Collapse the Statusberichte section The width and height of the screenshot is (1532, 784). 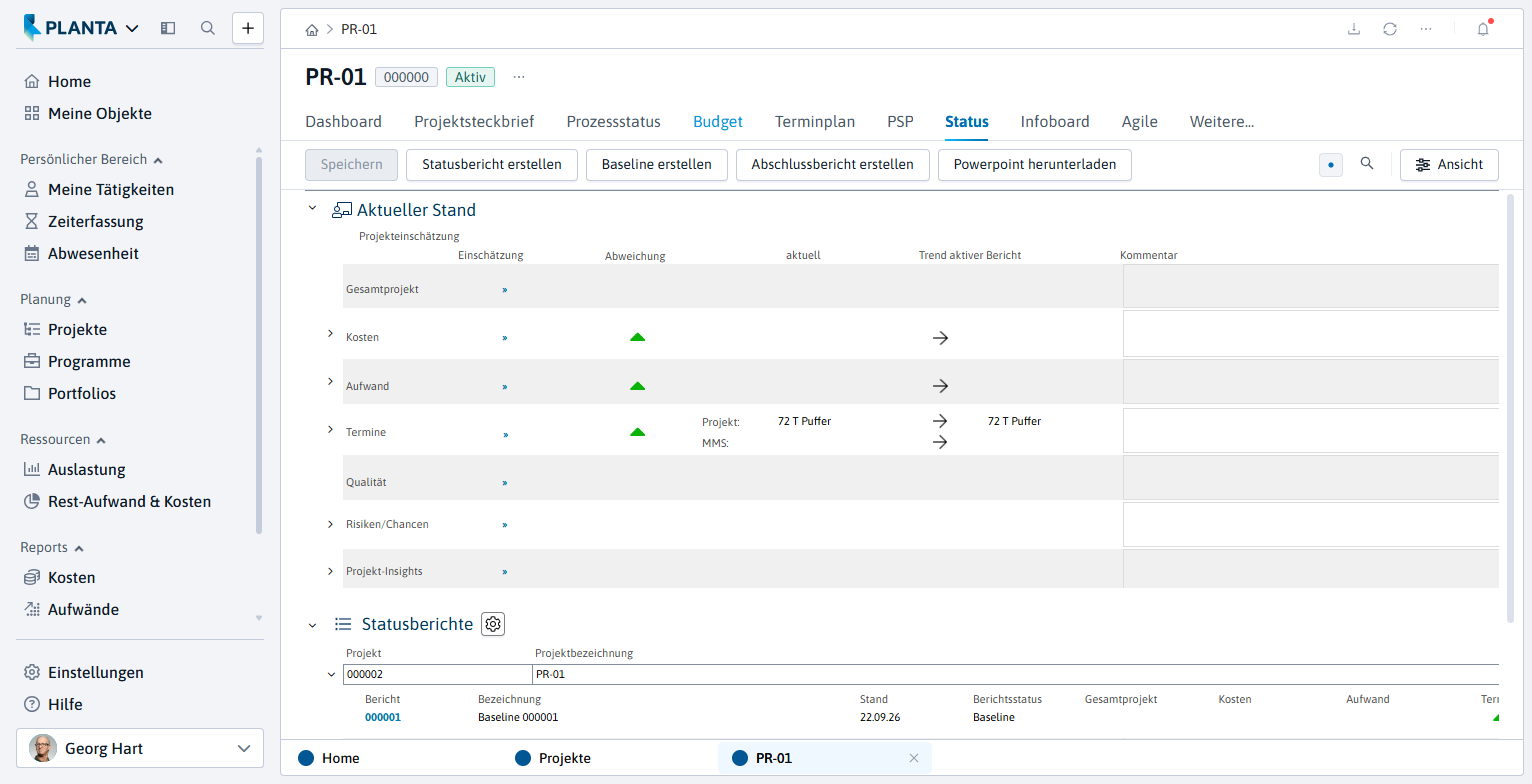[312, 625]
